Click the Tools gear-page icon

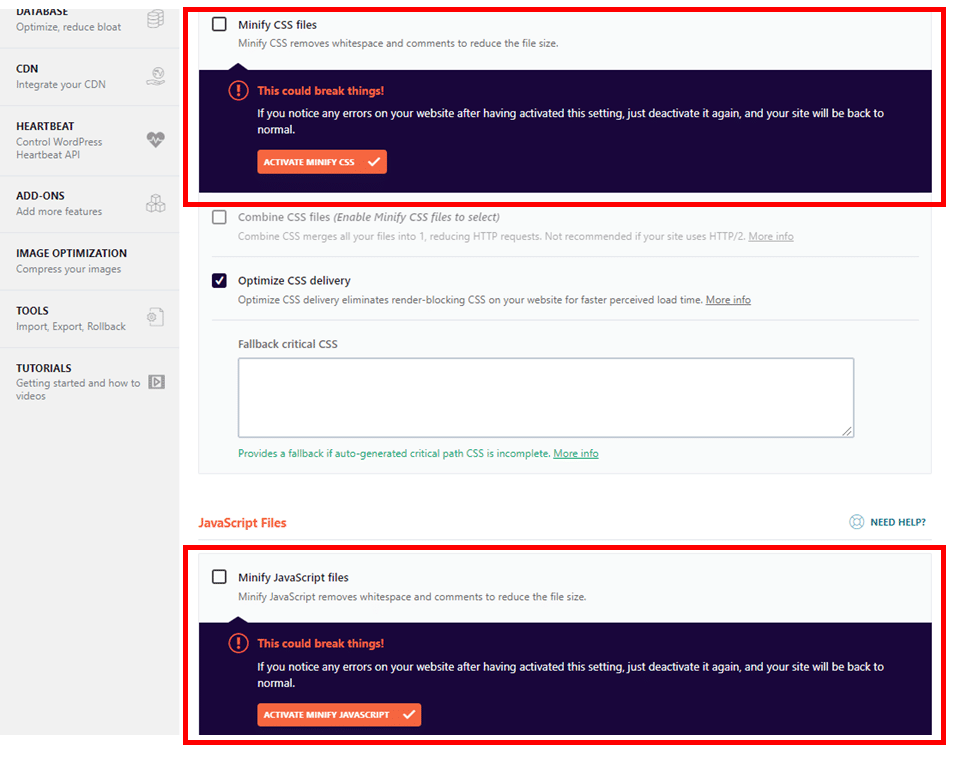pyautogui.click(x=155, y=318)
